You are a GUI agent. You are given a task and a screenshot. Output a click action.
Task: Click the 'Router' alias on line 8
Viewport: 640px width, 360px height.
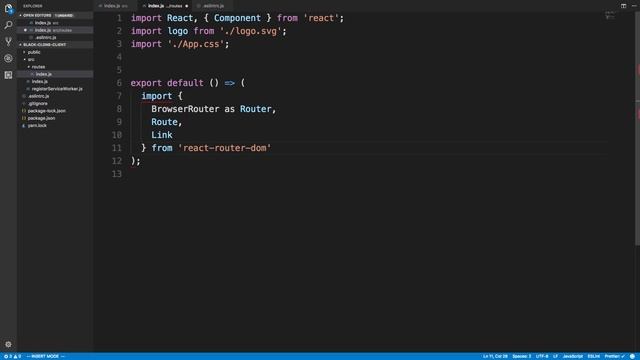coord(256,109)
